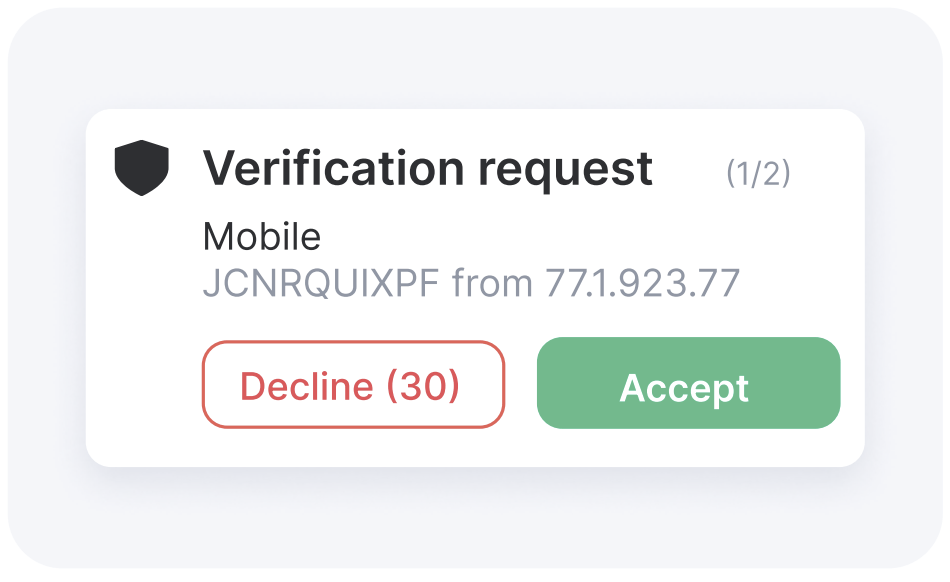950x582 pixels.
Task: Click the shield badge beside Verification request
Action: (142, 168)
